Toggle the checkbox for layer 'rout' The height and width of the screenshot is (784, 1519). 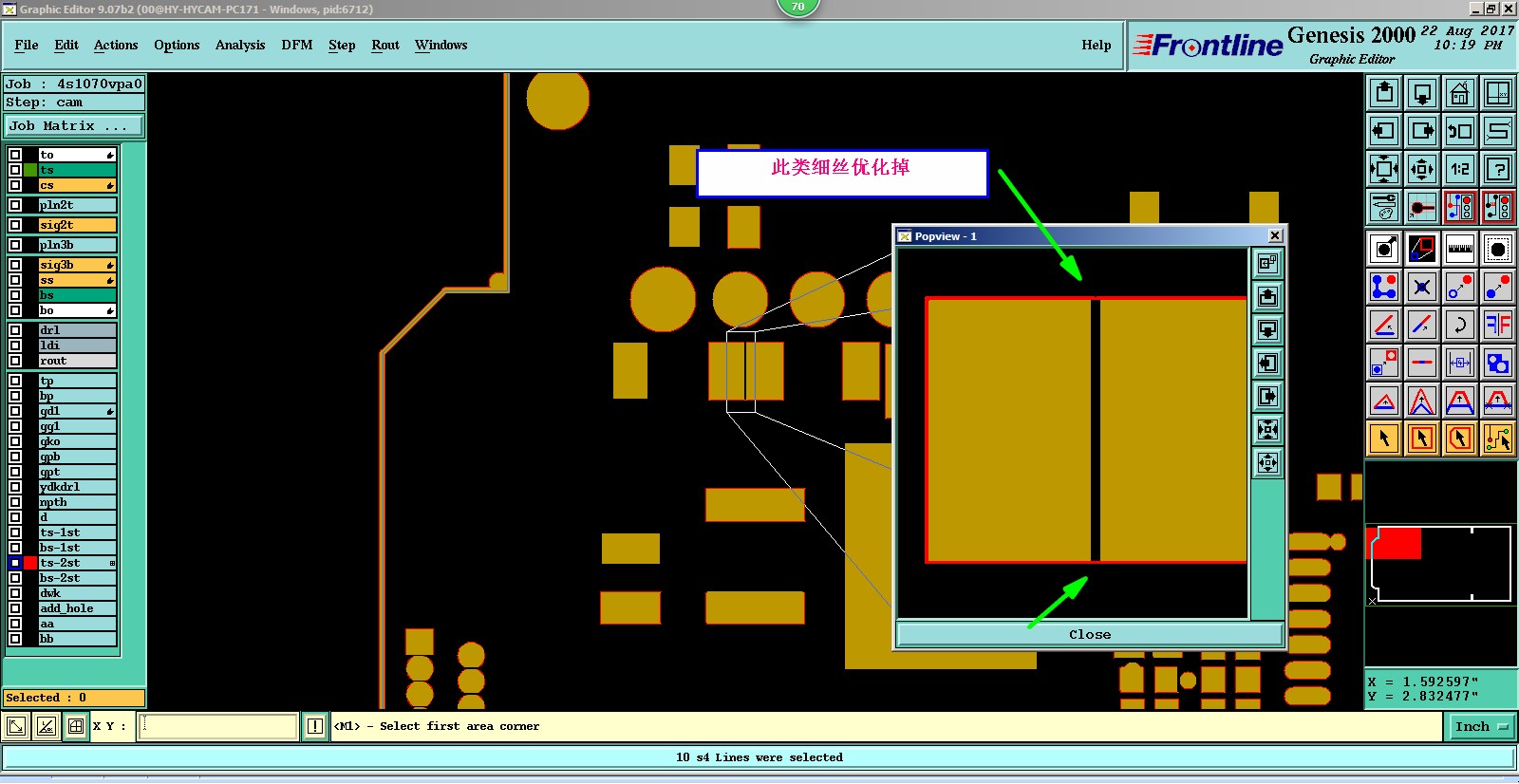pyautogui.click(x=15, y=361)
